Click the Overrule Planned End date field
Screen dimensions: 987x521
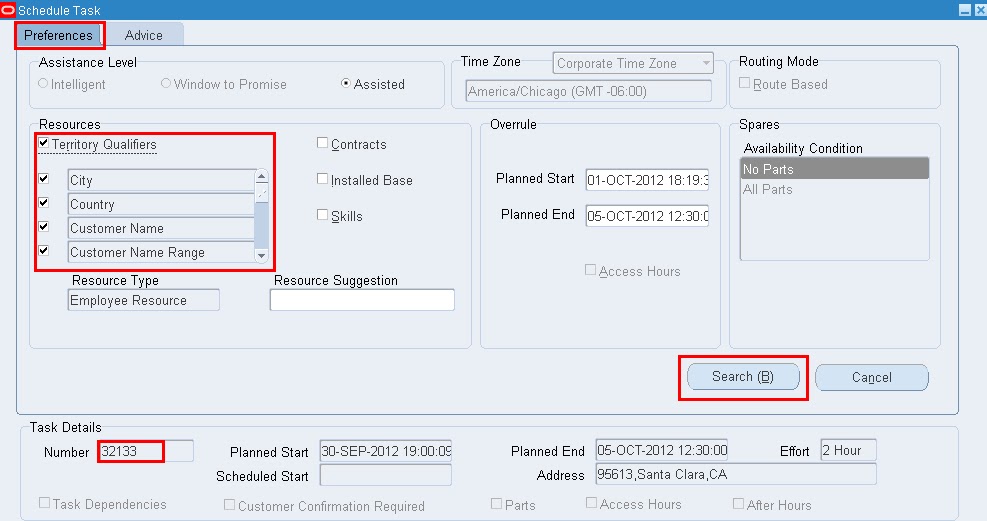pyautogui.click(x=647, y=216)
